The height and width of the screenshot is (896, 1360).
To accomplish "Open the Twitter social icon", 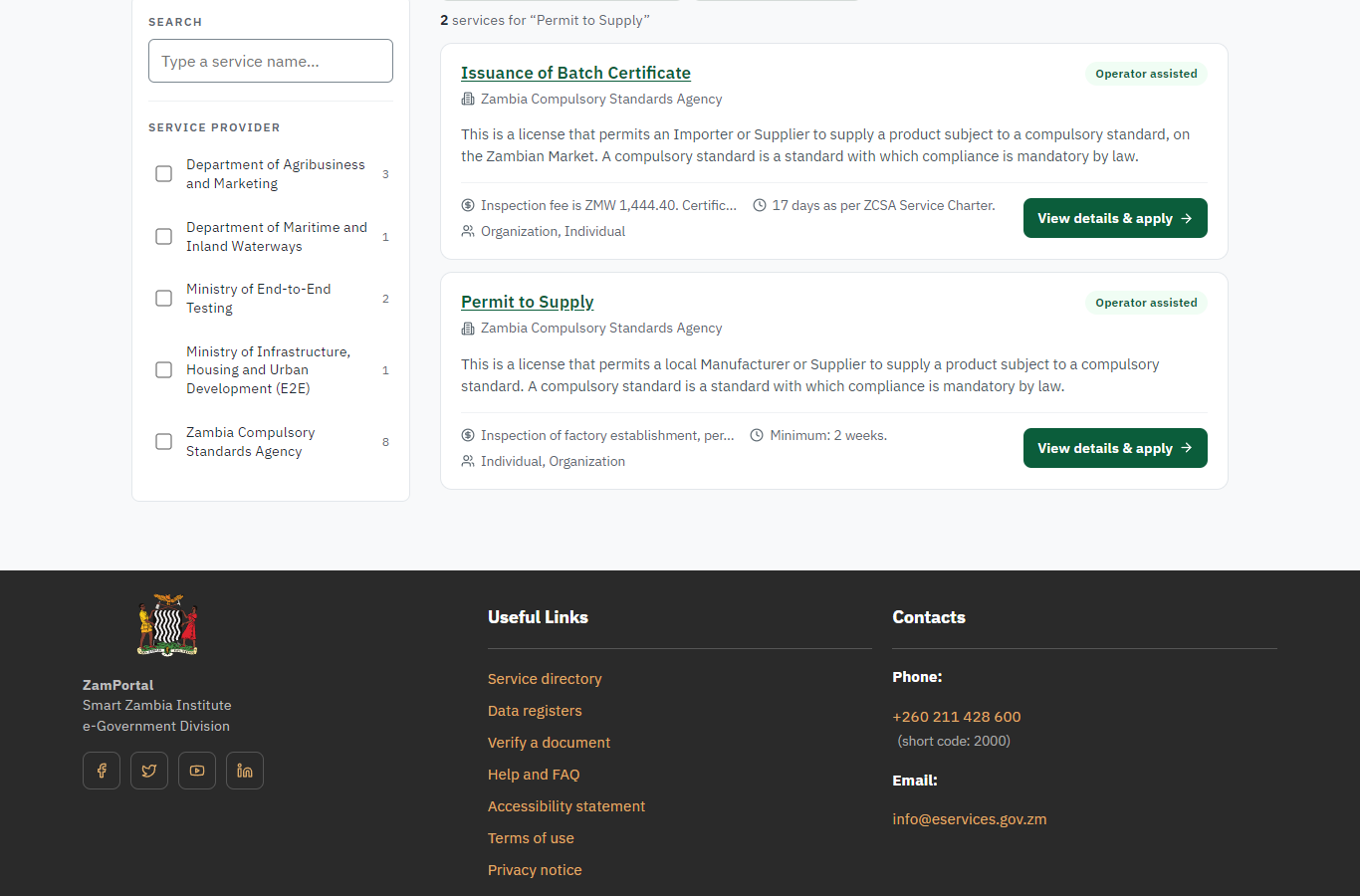I will [x=149, y=771].
